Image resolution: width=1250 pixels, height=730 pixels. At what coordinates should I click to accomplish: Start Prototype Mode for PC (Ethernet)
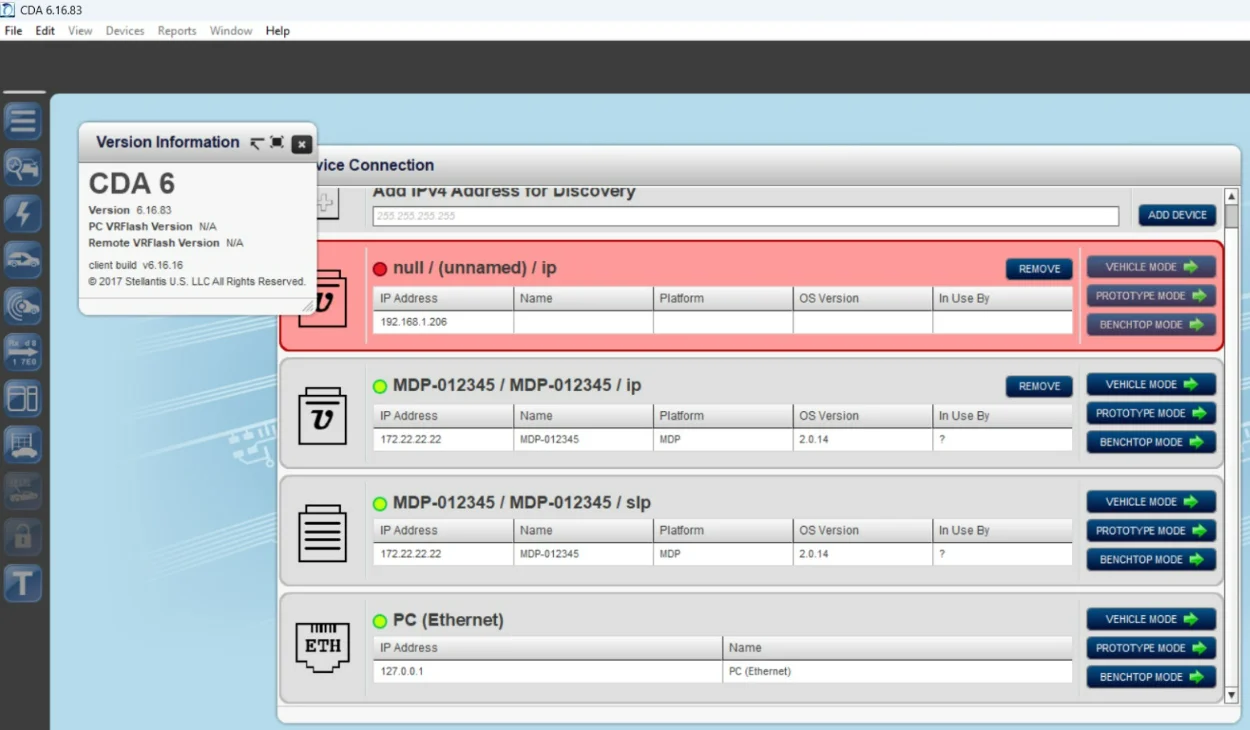click(1151, 648)
